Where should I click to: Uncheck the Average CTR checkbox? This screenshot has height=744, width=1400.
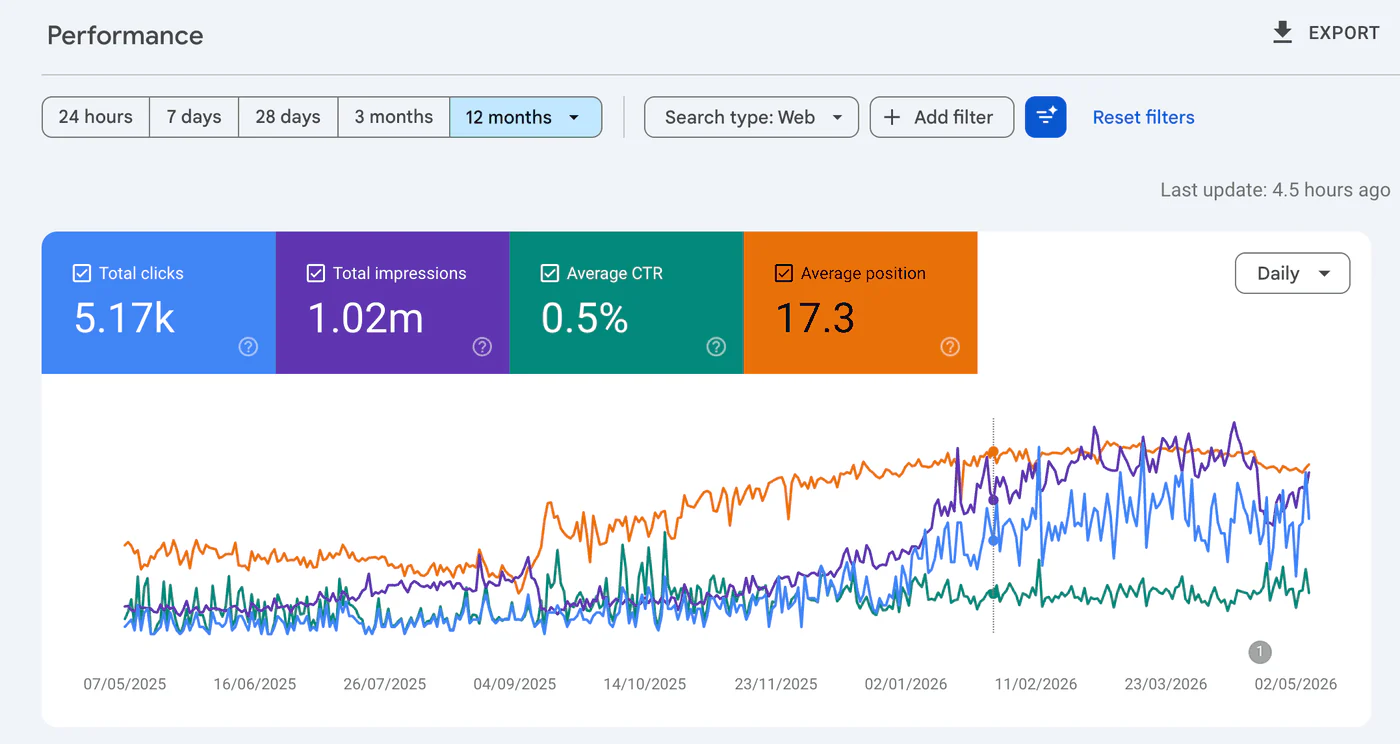550,273
